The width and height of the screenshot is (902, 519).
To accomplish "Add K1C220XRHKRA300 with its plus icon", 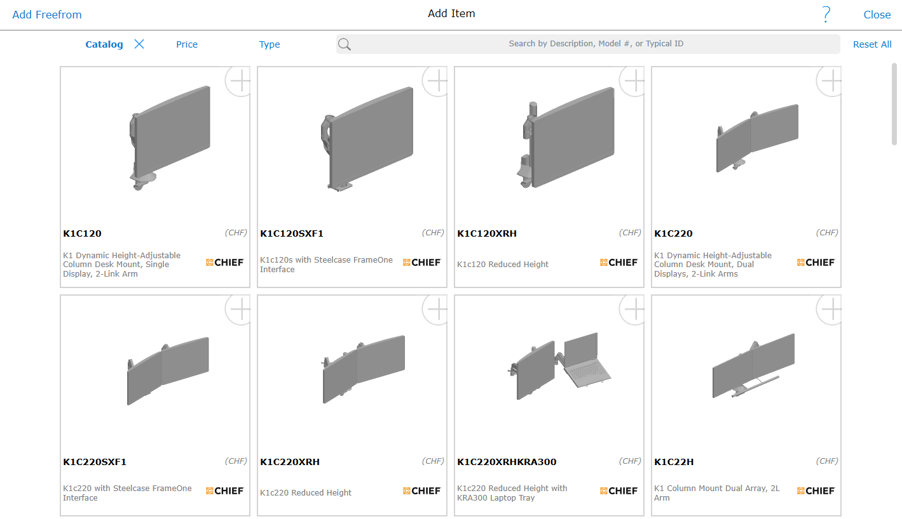I will 632,309.
